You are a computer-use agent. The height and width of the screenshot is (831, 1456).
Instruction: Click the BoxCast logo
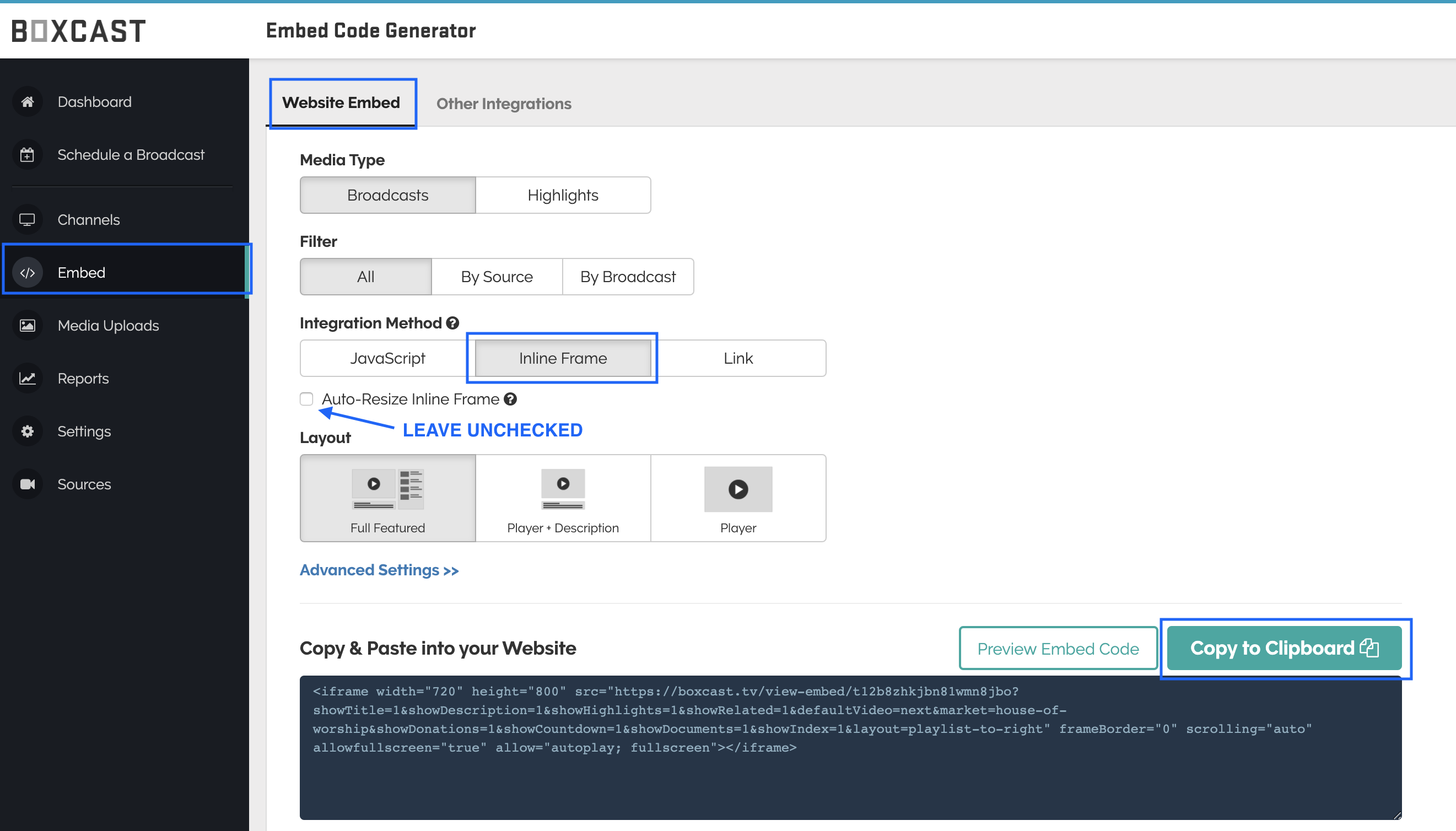tap(78, 30)
